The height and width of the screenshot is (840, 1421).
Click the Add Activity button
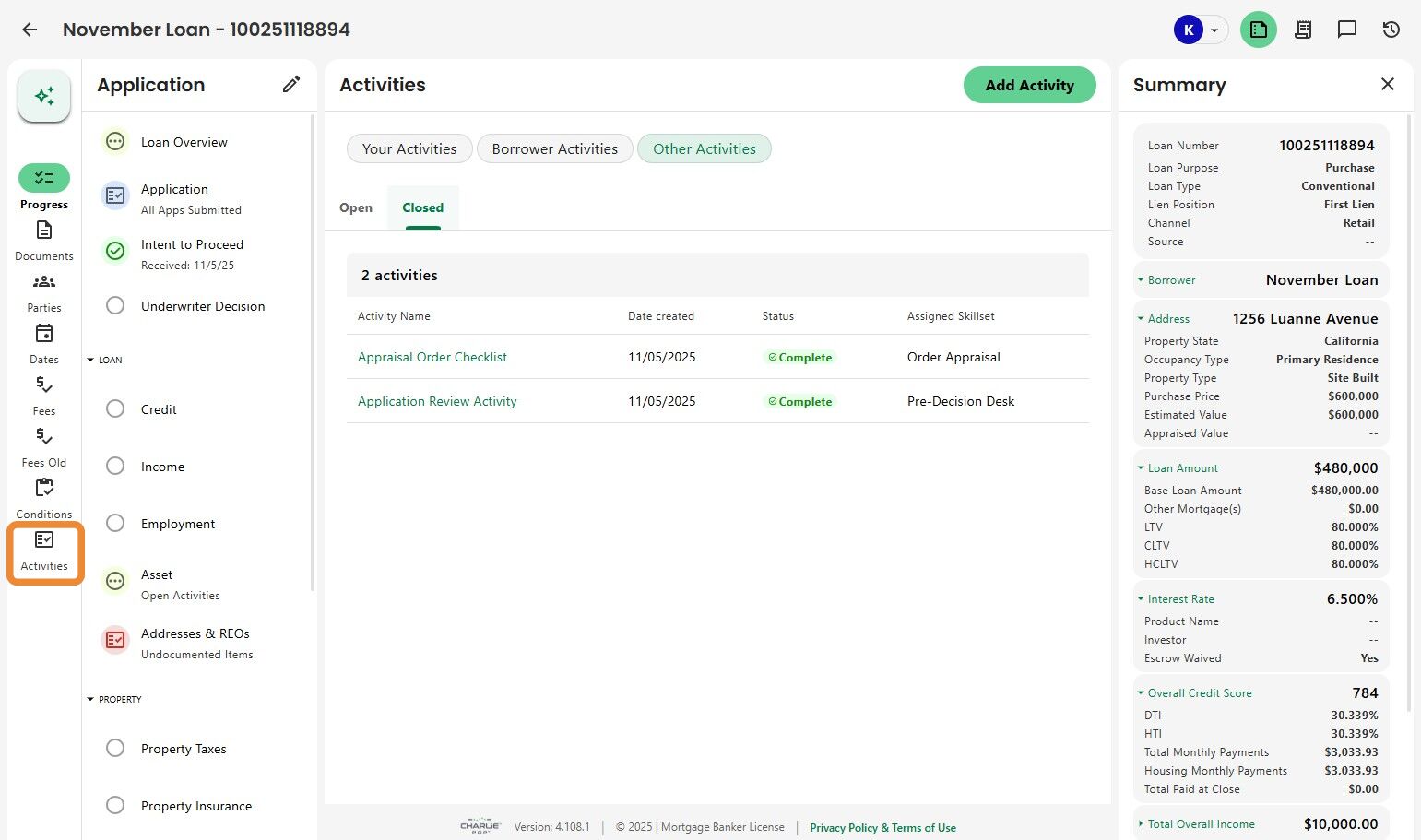pyautogui.click(x=1029, y=85)
